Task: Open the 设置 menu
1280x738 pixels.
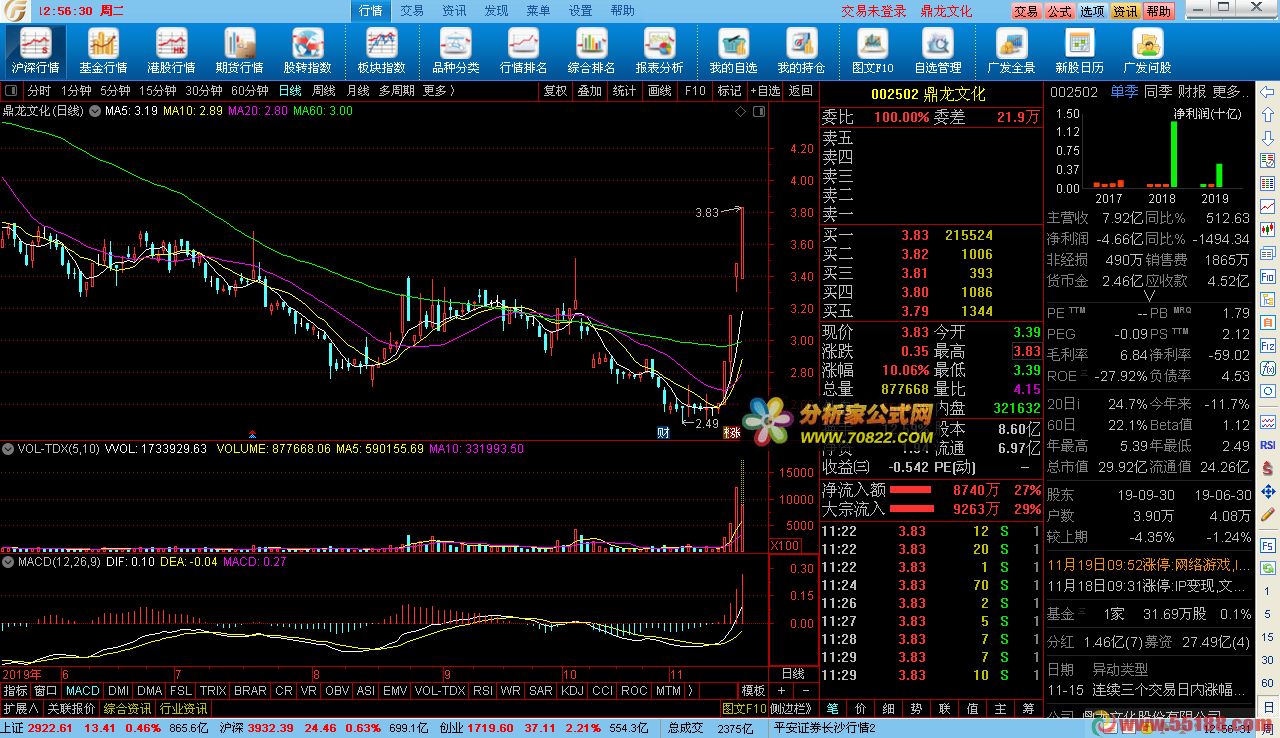Action: coord(580,11)
